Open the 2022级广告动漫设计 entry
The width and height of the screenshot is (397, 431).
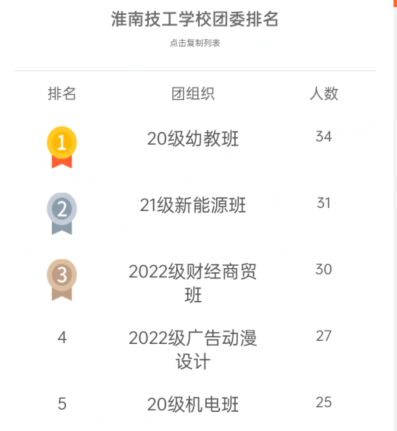coord(193,349)
